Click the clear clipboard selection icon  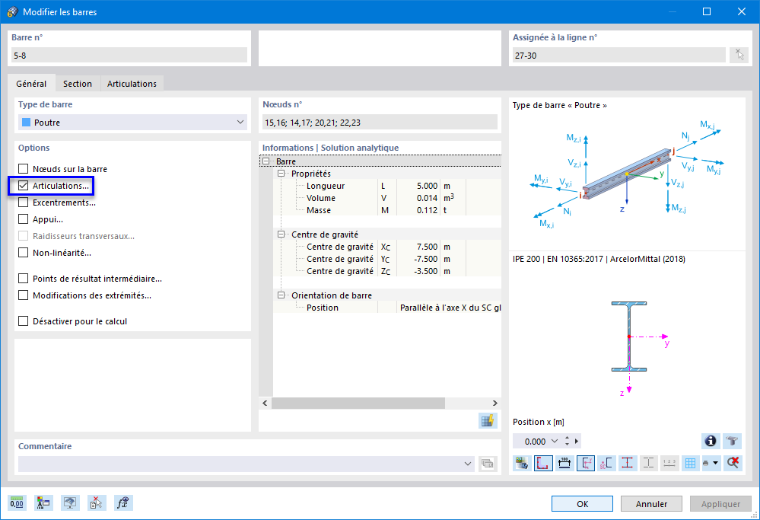96,503
